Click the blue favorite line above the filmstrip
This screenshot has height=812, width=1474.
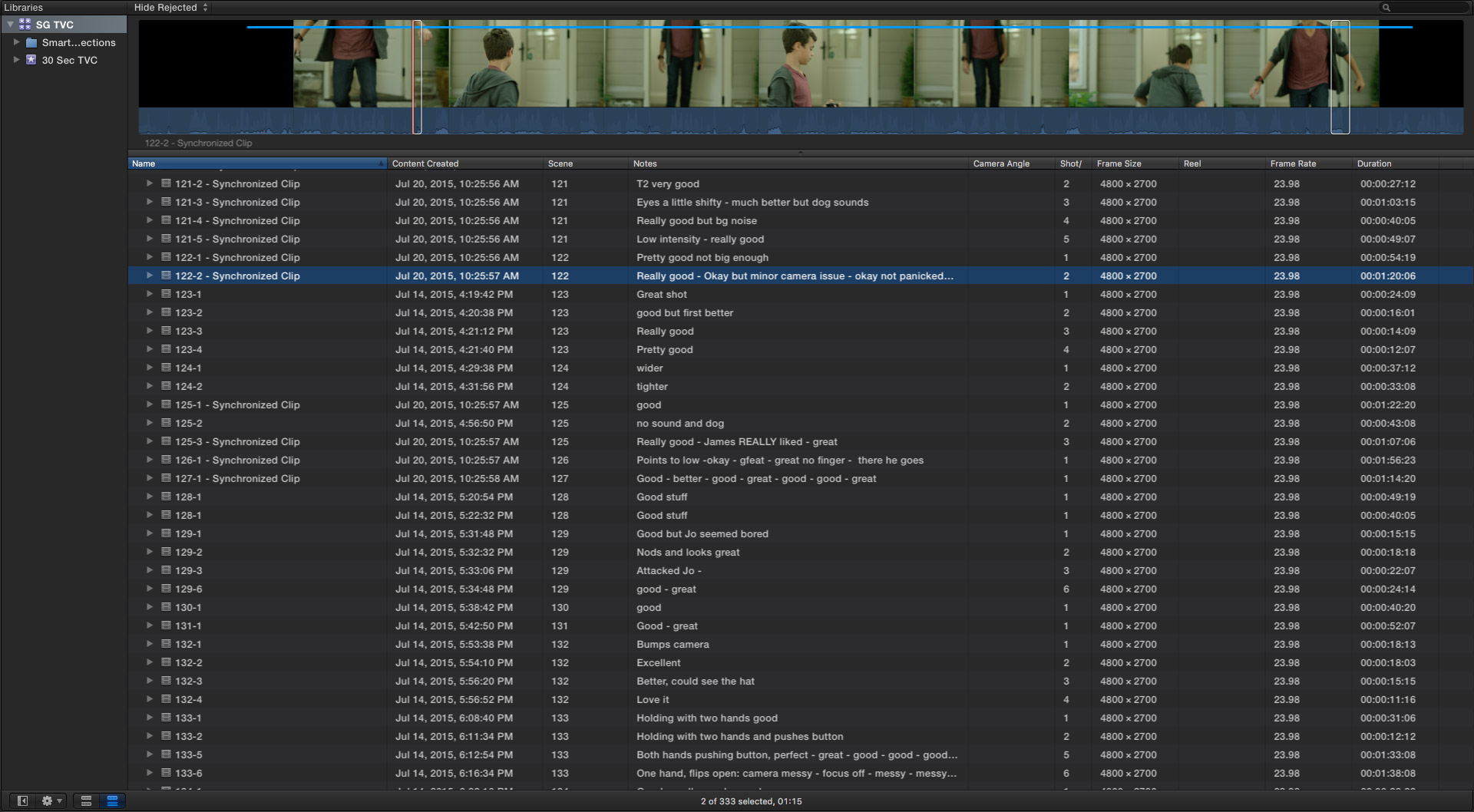(x=829, y=28)
